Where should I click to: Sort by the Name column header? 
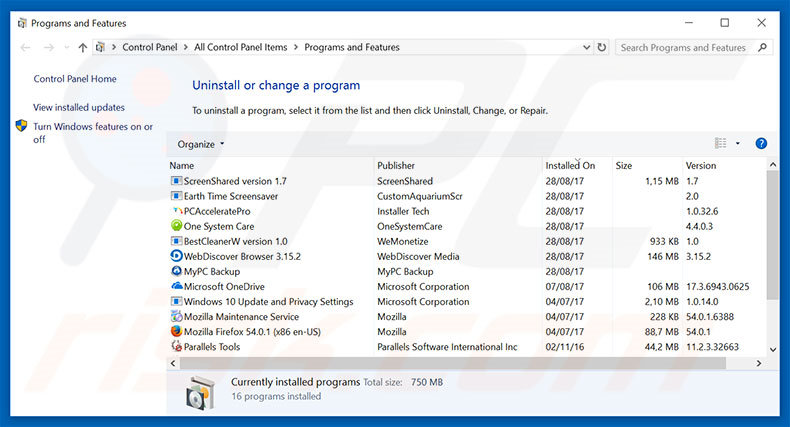(x=181, y=165)
